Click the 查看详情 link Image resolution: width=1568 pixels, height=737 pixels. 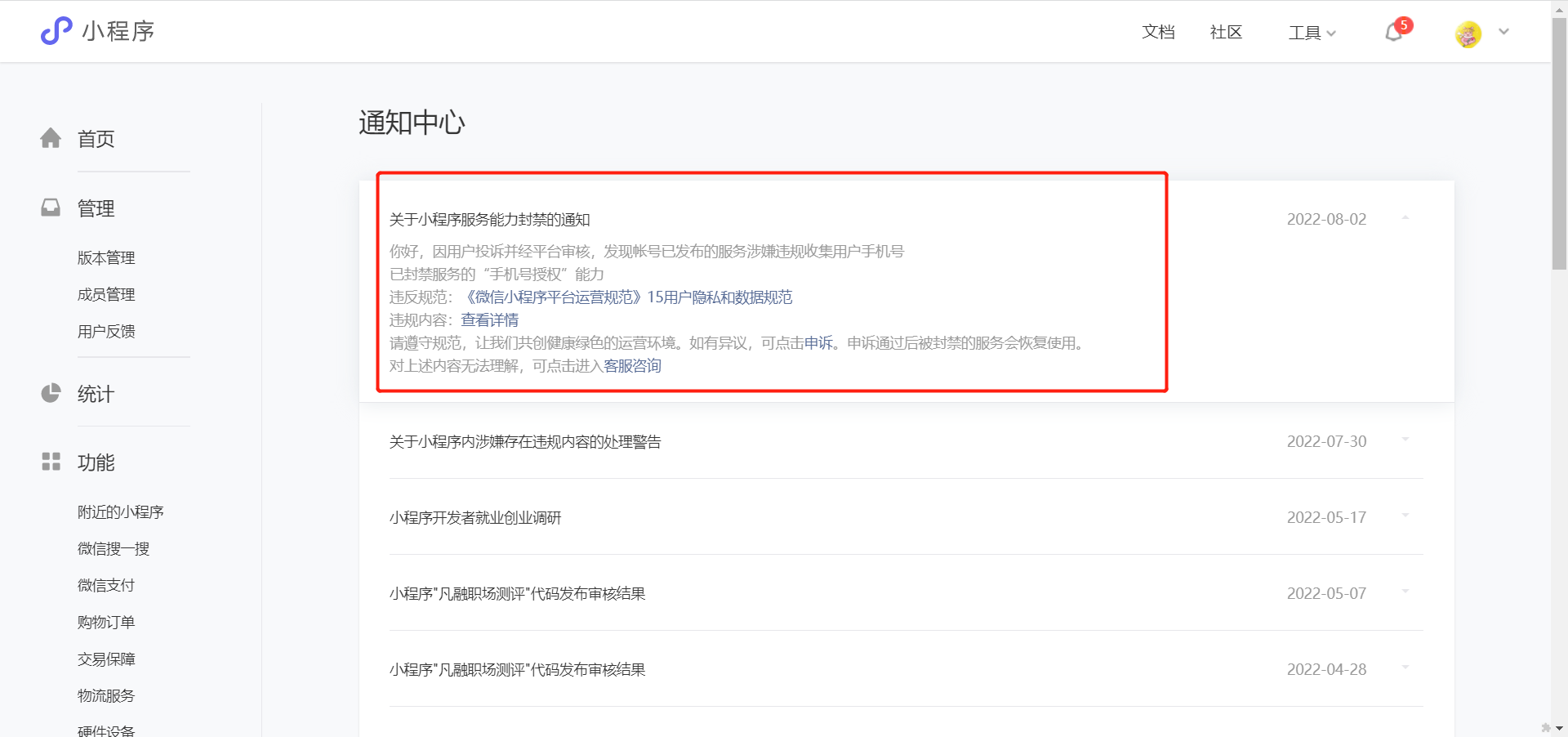489,320
